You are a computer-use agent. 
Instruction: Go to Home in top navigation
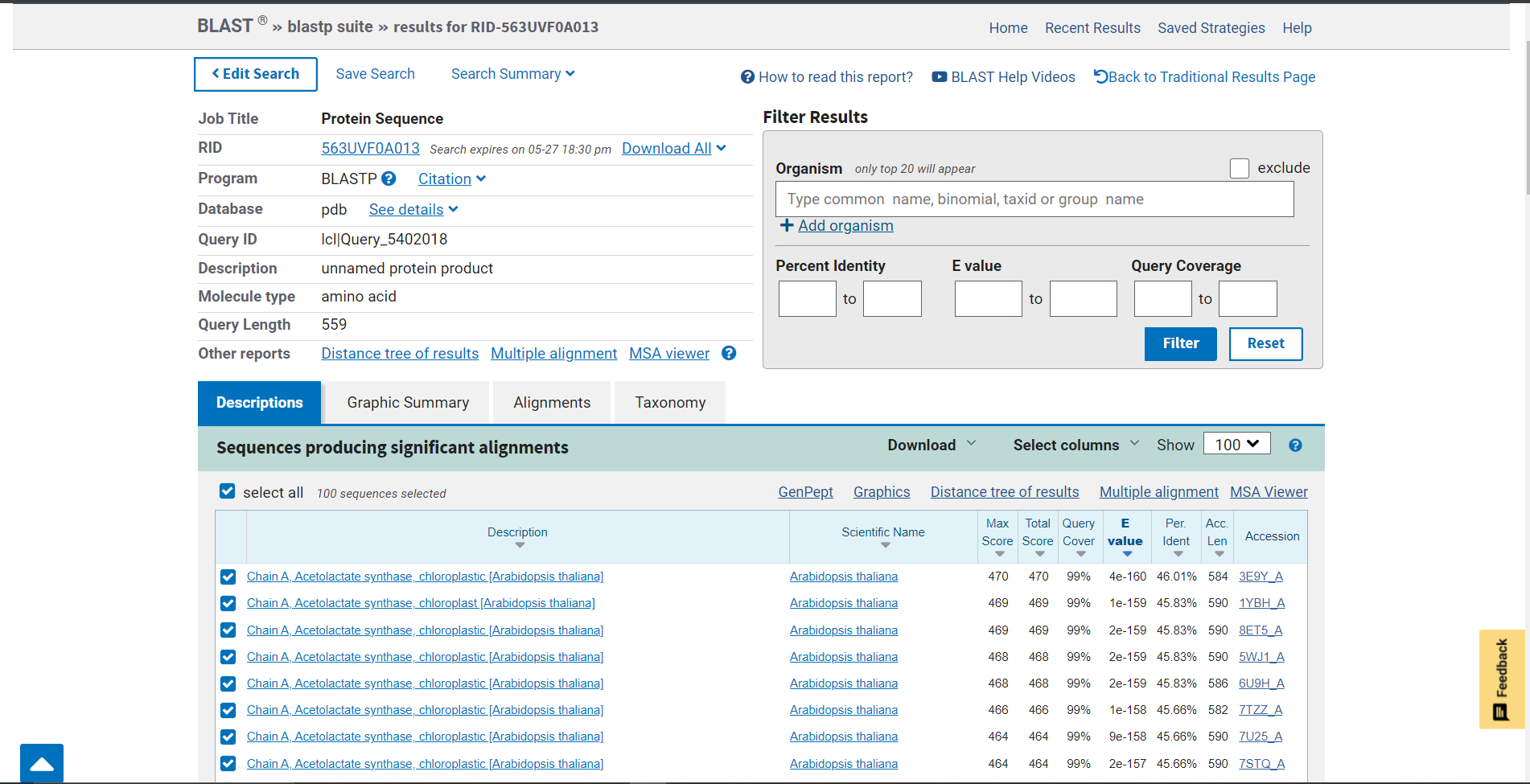click(x=1008, y=28)
